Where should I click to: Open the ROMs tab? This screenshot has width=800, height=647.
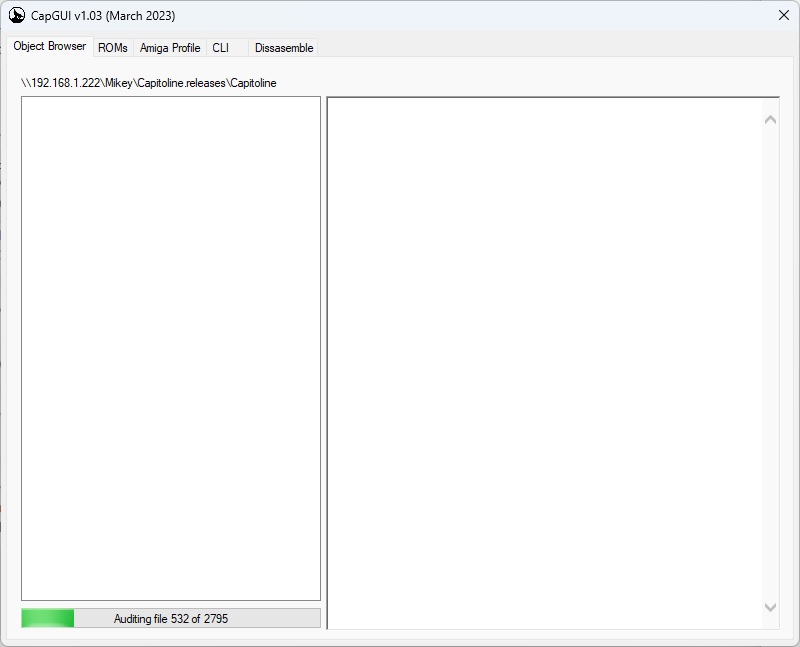113,48
